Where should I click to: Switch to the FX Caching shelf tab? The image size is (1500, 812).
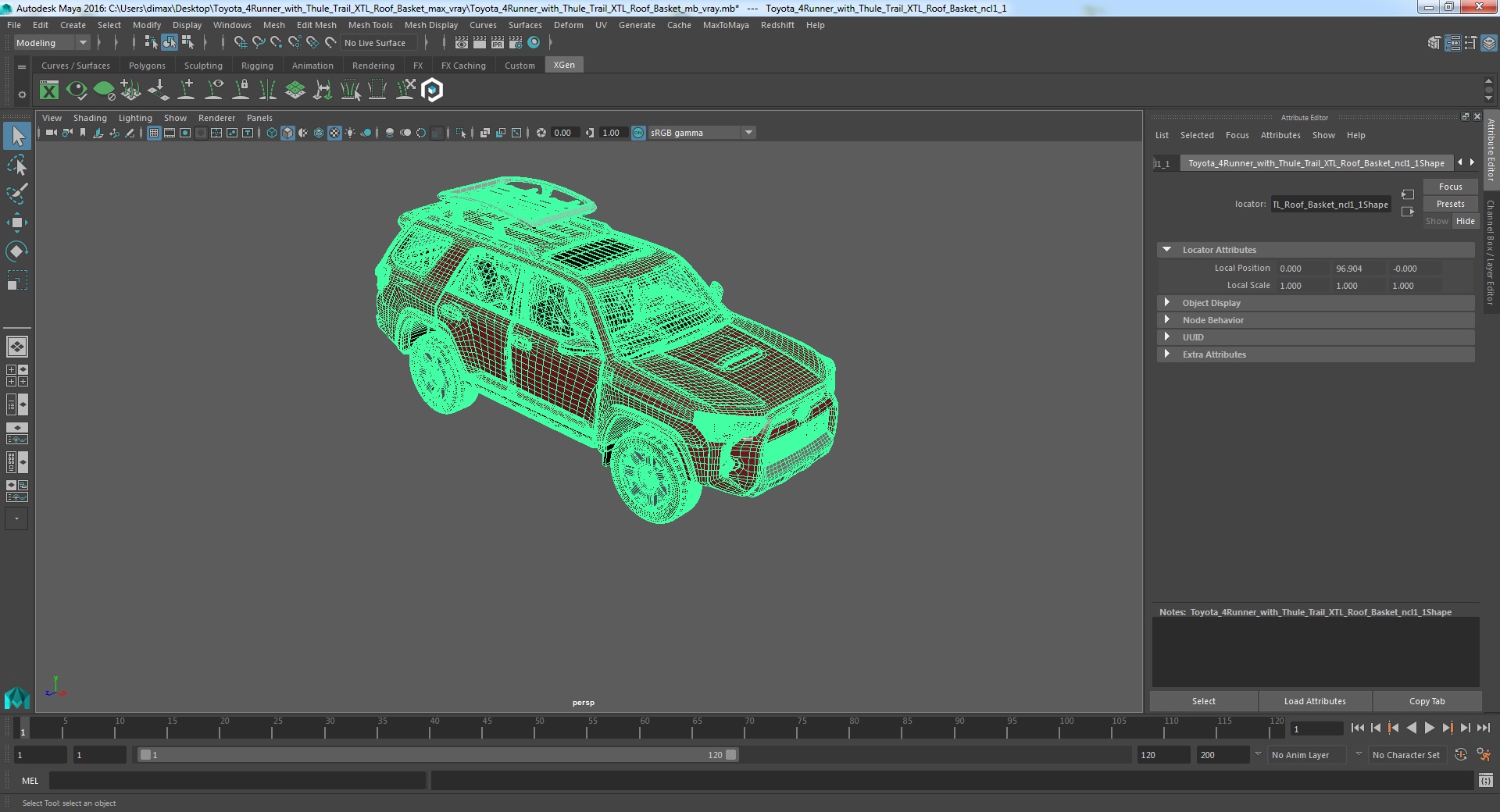[463, 66]
